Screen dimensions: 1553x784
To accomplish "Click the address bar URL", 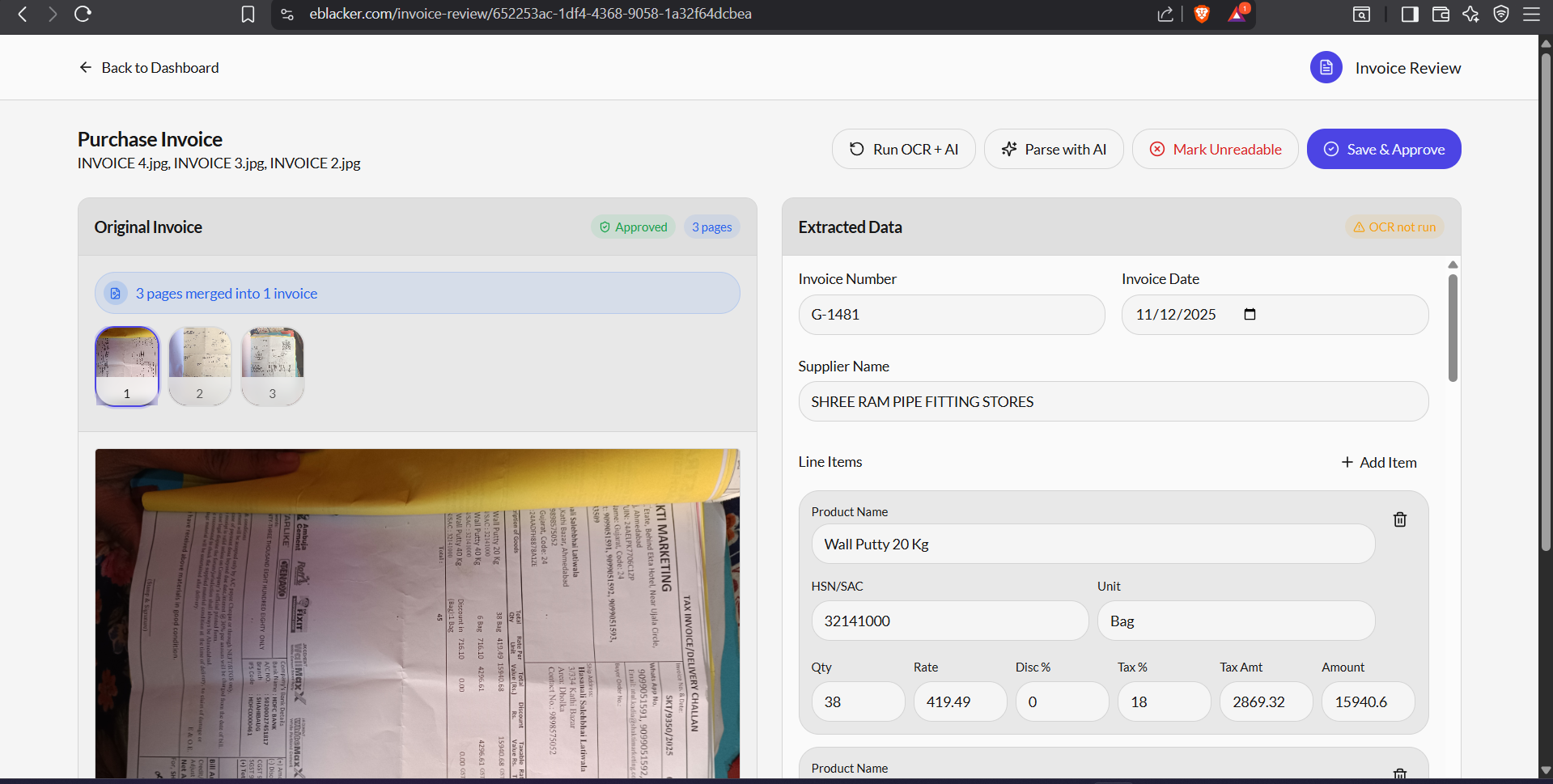I will [x=530, y=14].
